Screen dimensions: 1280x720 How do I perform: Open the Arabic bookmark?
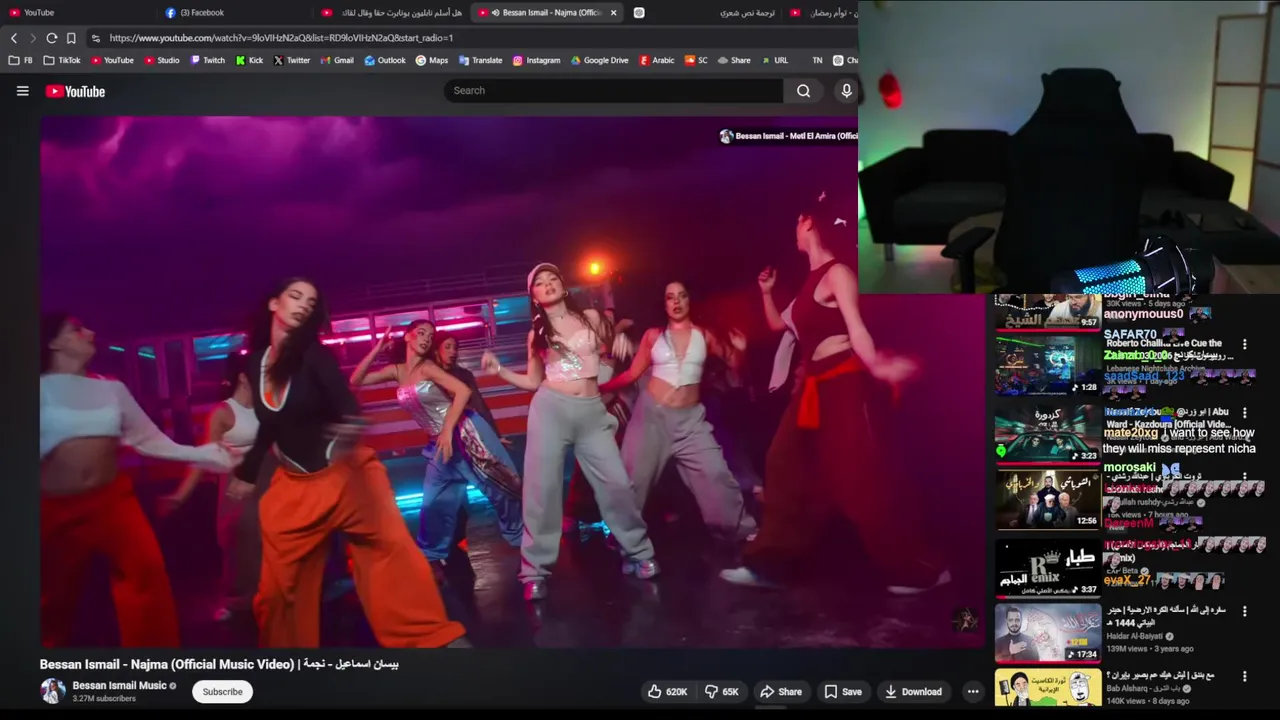click(656, 60)
